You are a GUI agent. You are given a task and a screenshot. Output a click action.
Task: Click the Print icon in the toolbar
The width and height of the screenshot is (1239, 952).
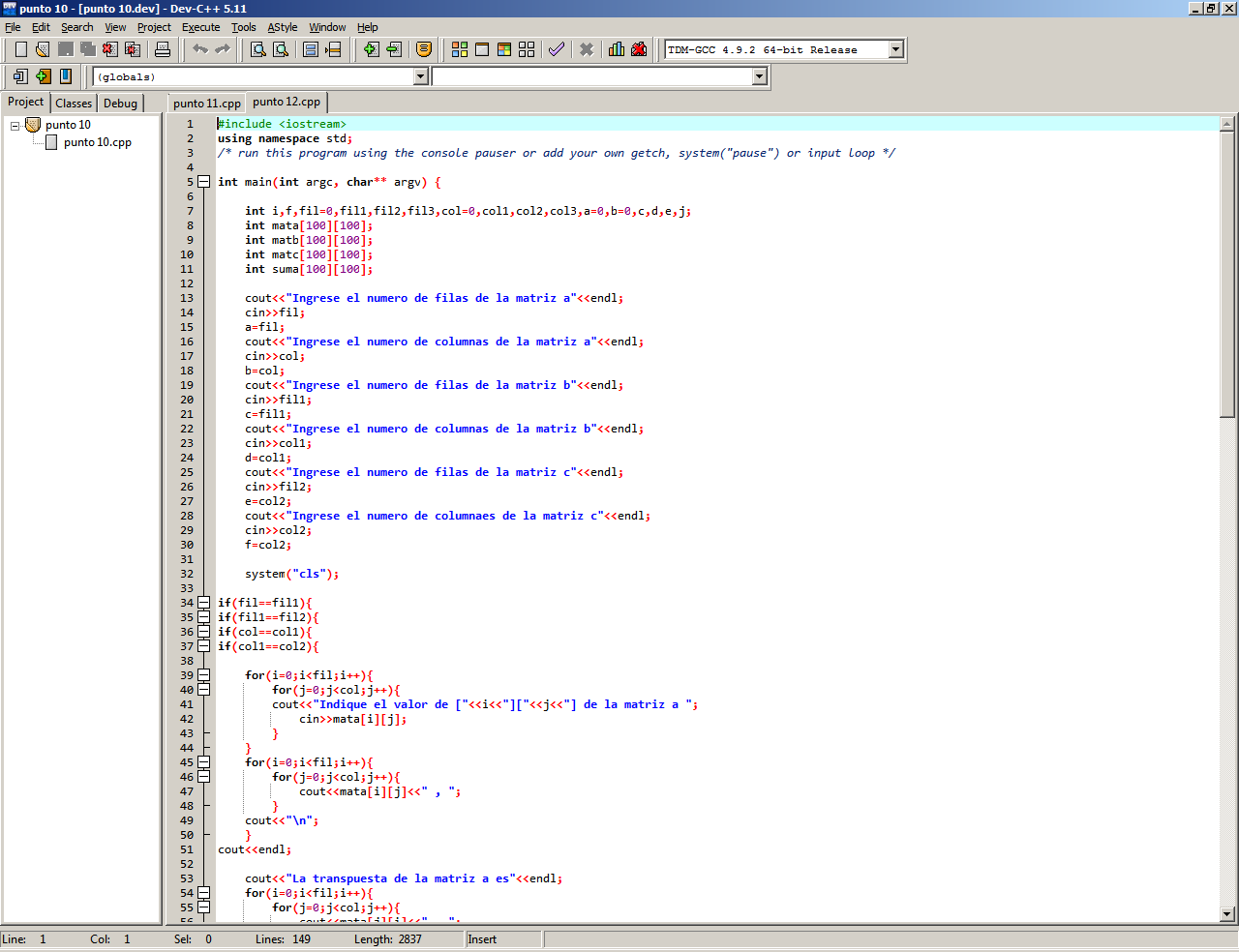(163, 49)
